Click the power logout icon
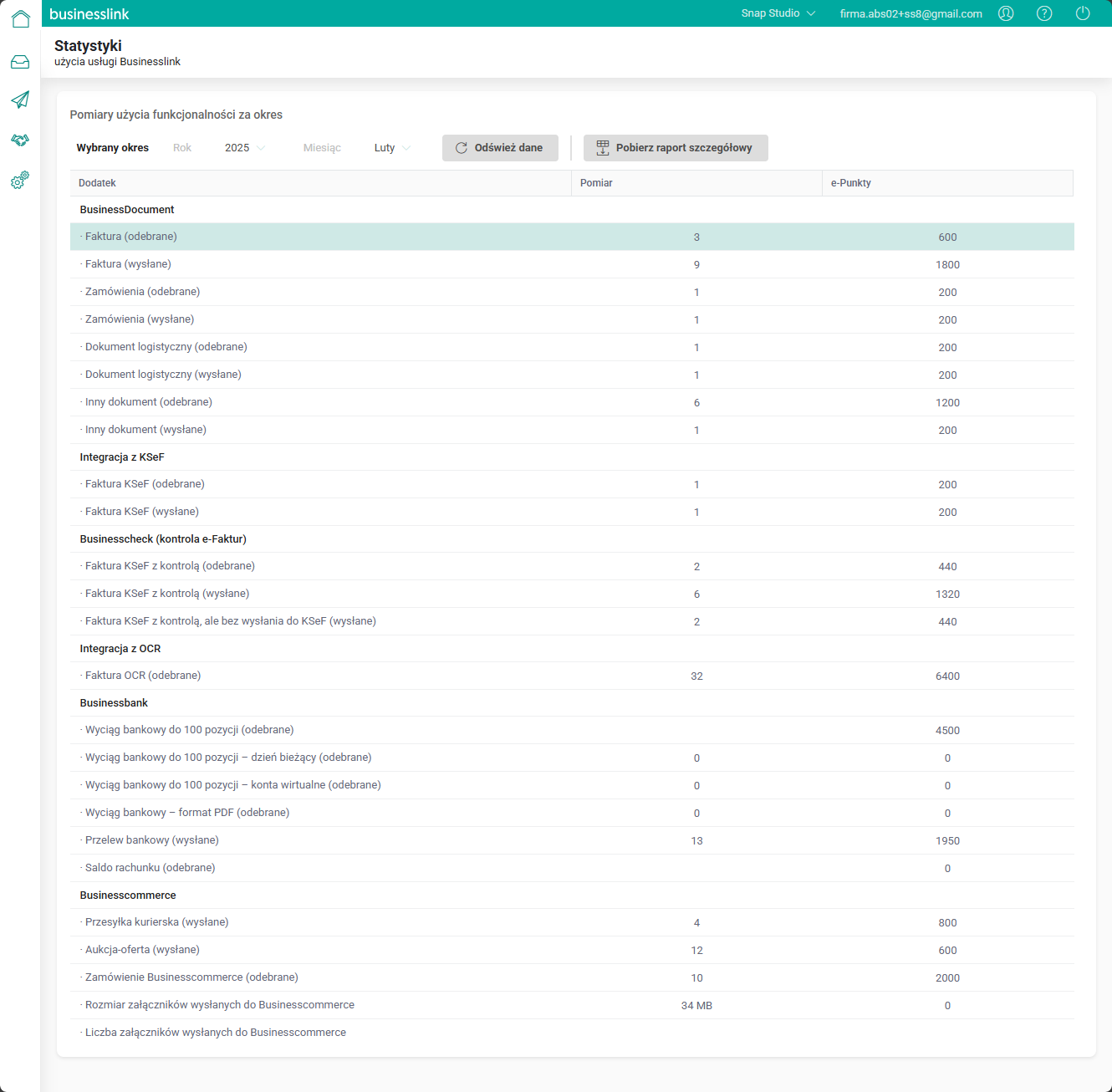Screen dimensions: 1112x1092 [1083, 13]
